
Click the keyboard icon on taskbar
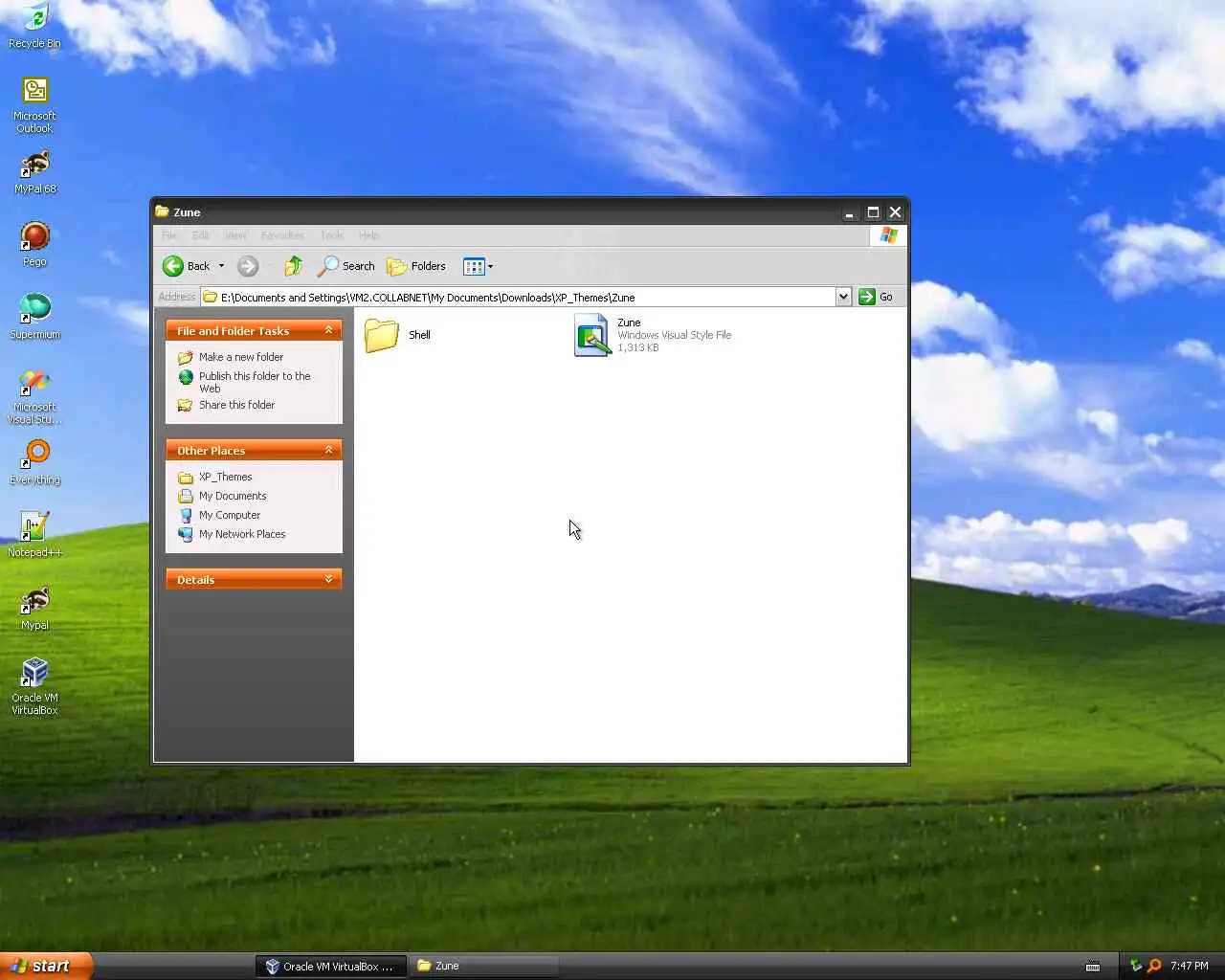point(1093,967)
